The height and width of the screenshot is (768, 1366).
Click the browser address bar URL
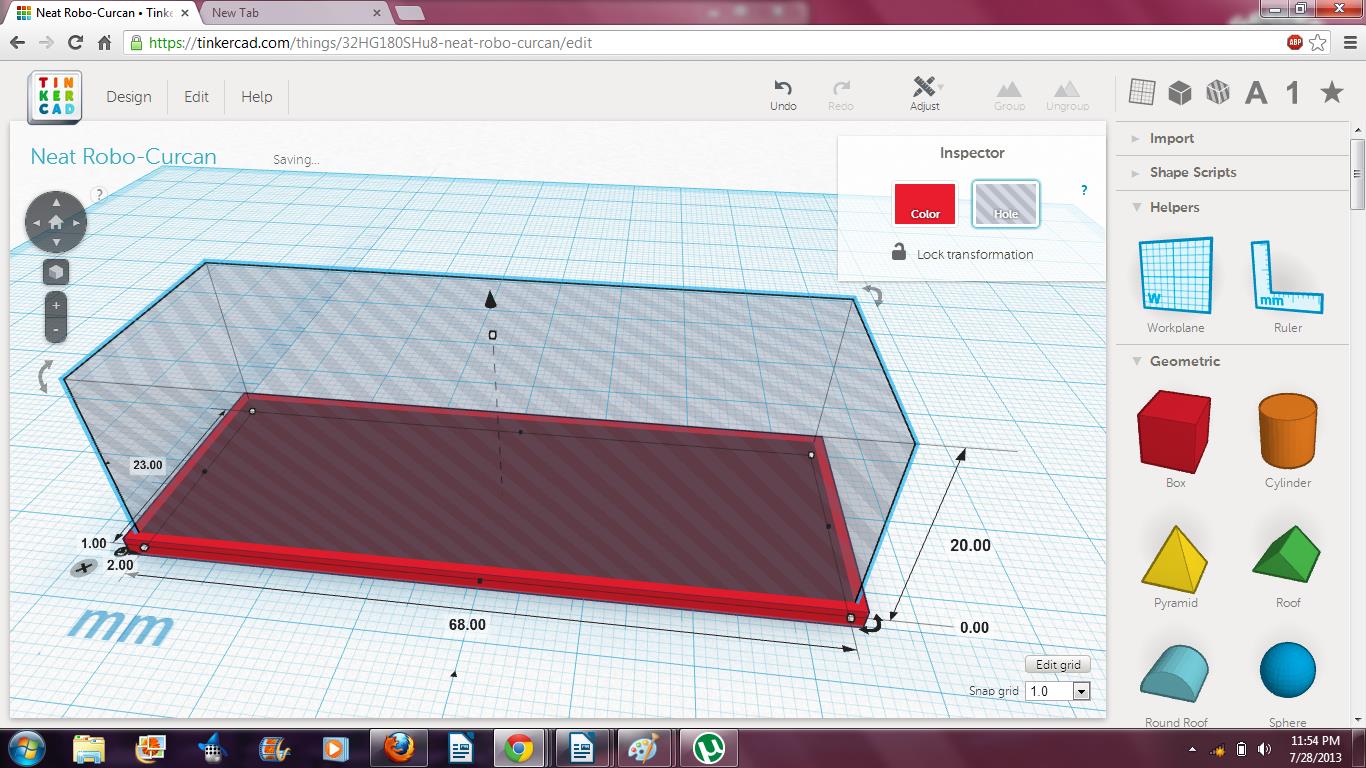click(370, 43)
